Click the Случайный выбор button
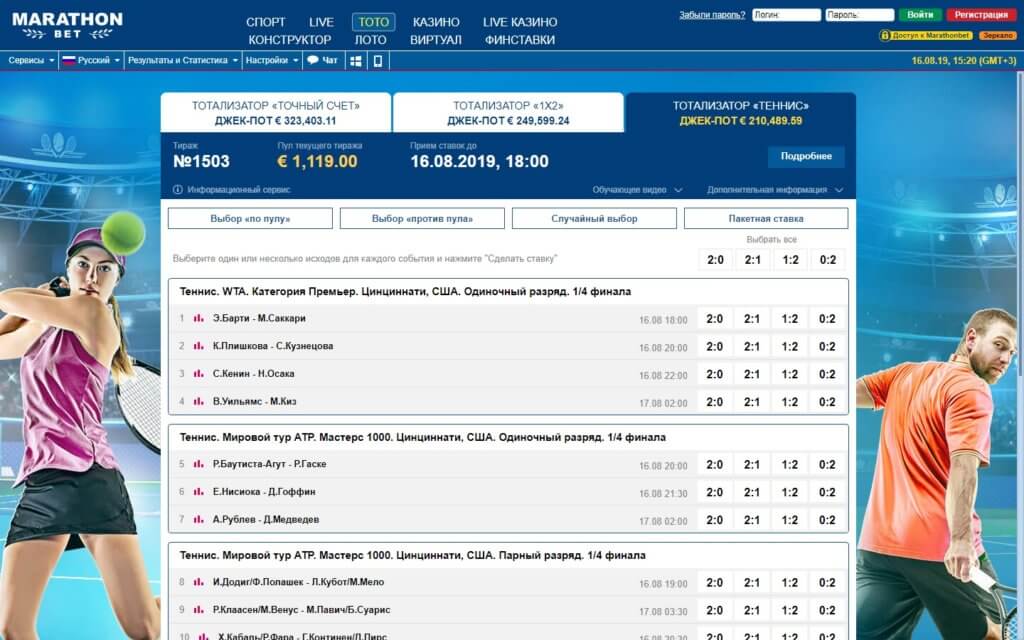 [x=594, y=218]
